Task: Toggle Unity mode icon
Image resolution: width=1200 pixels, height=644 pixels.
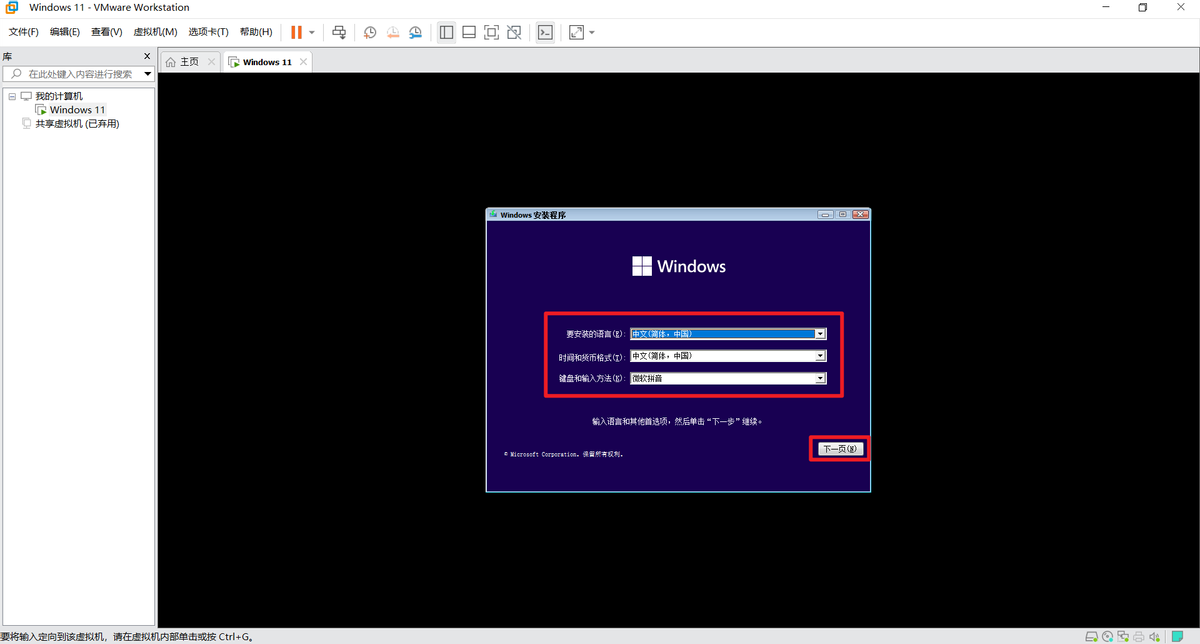Action: (514, 32)
